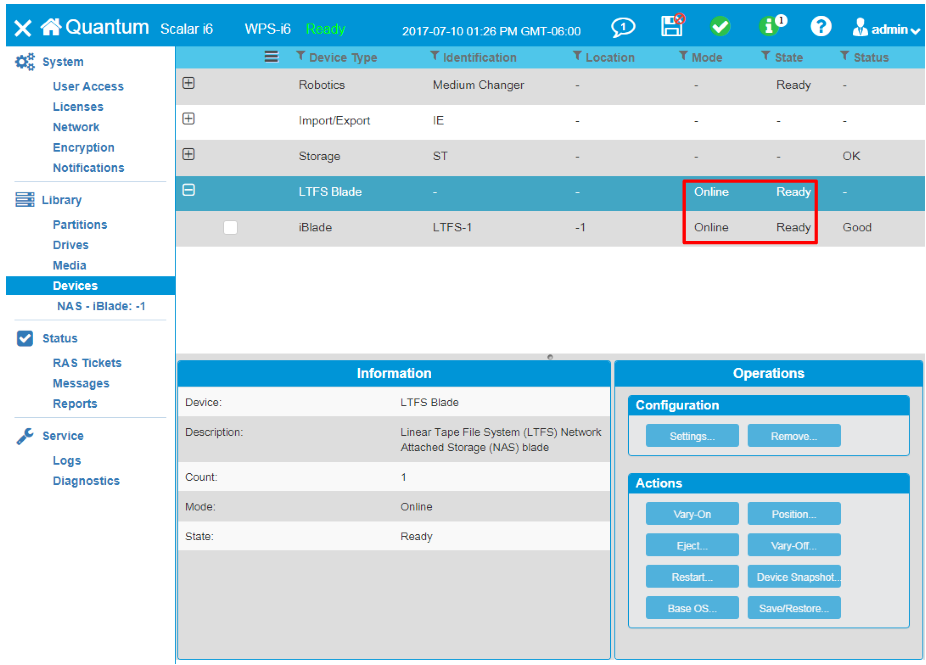Screen dimensions: 926x665
Task: Open Diagnostics under Service
Action: click(x=86, y=481)
